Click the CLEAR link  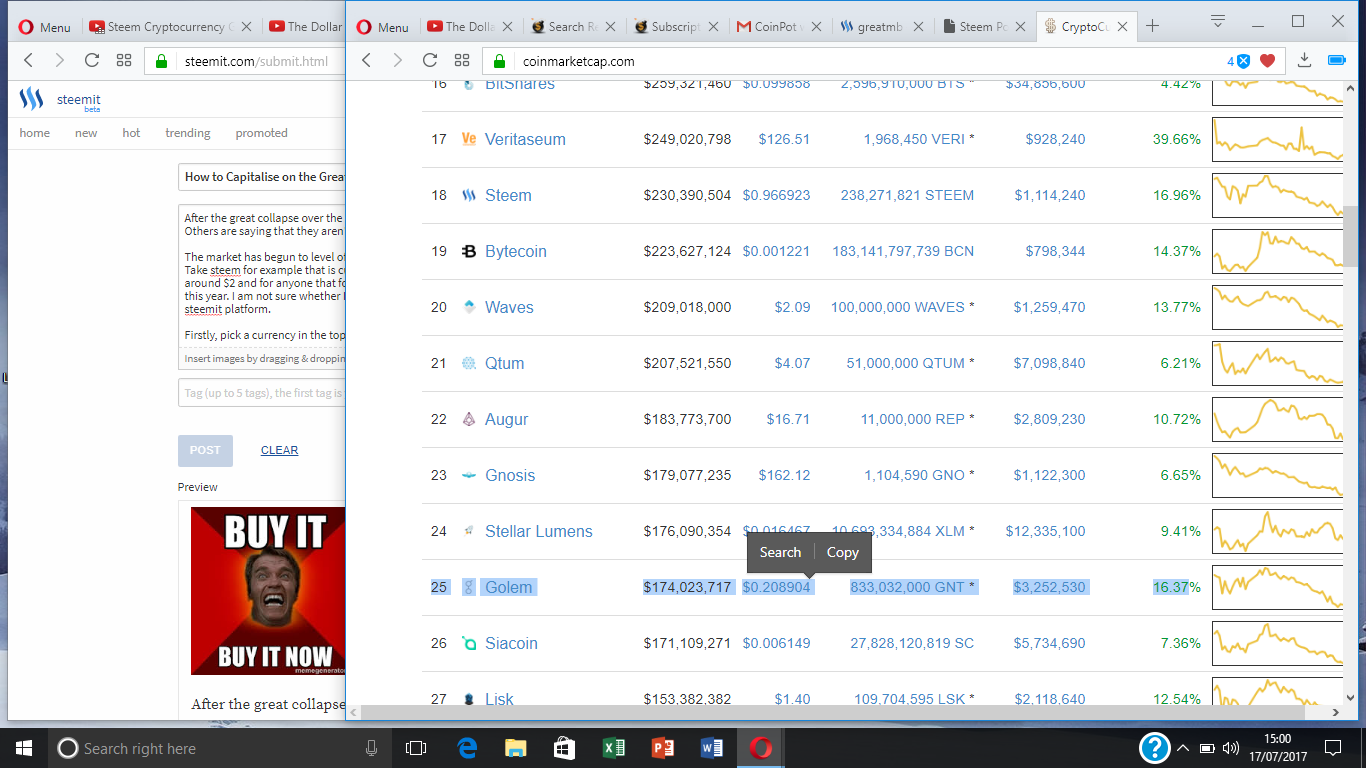click(x=279, y=450)
